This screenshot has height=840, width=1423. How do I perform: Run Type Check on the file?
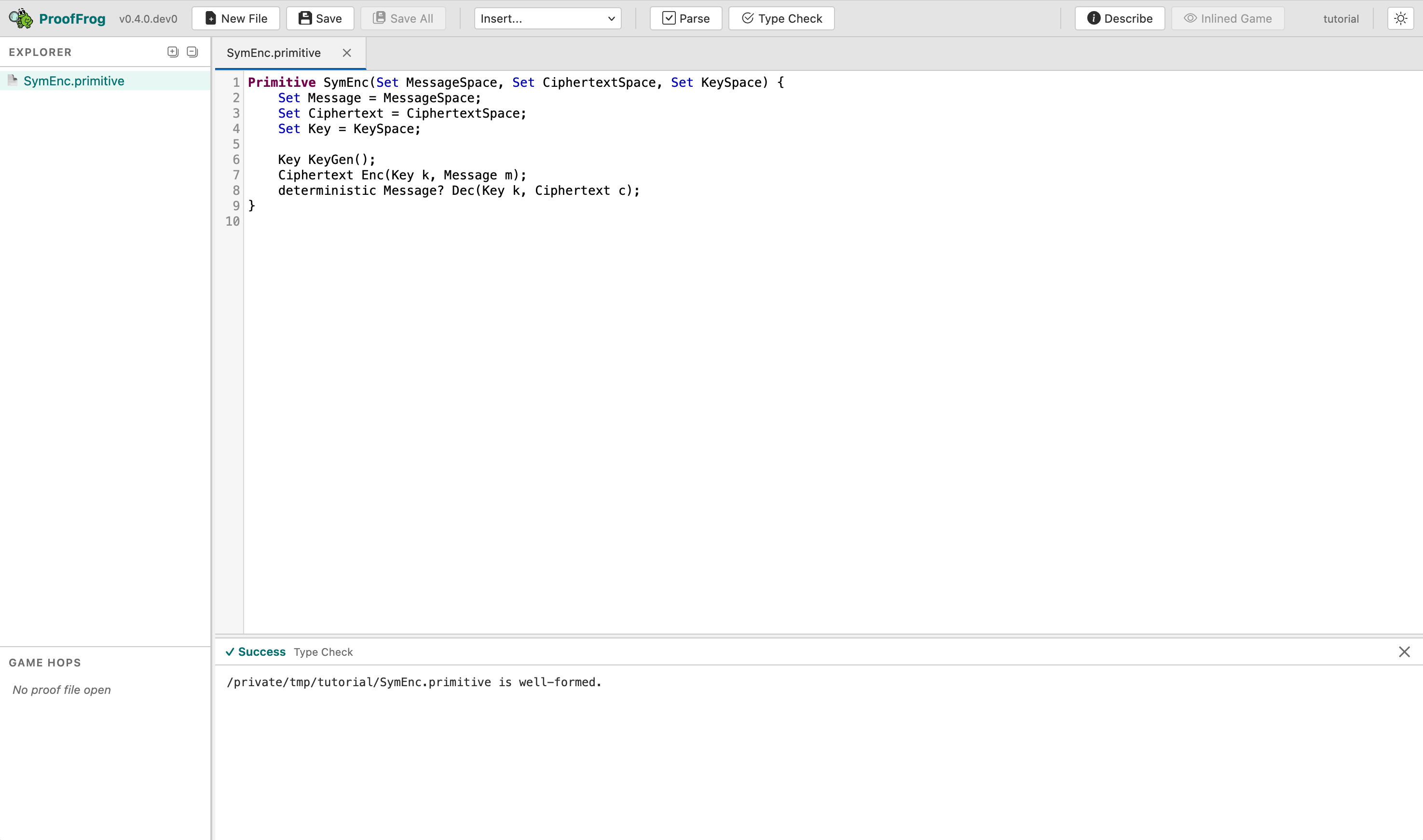781,18
